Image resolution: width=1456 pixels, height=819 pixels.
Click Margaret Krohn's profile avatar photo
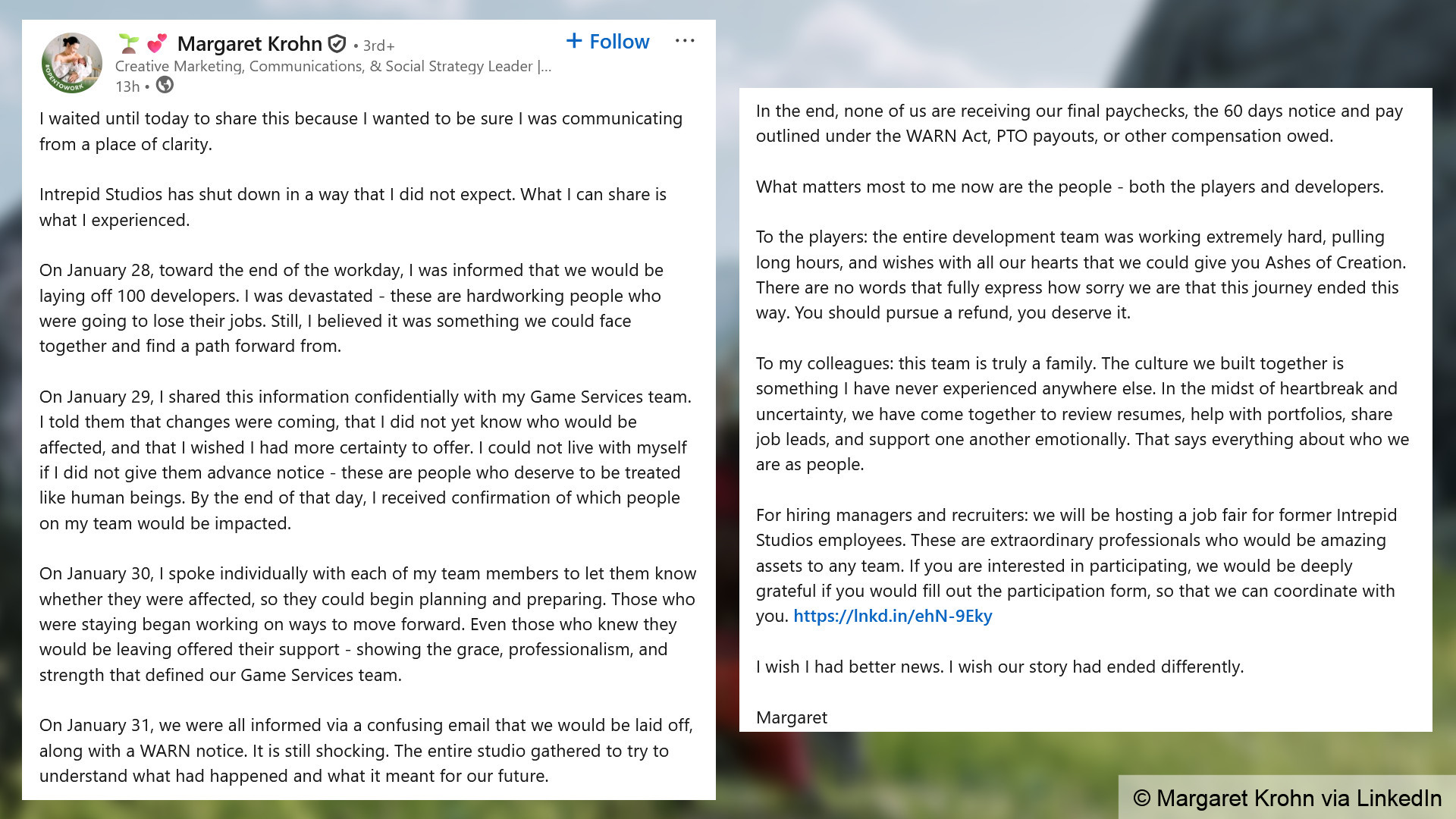pyautogui.click(x=72, y=63)
